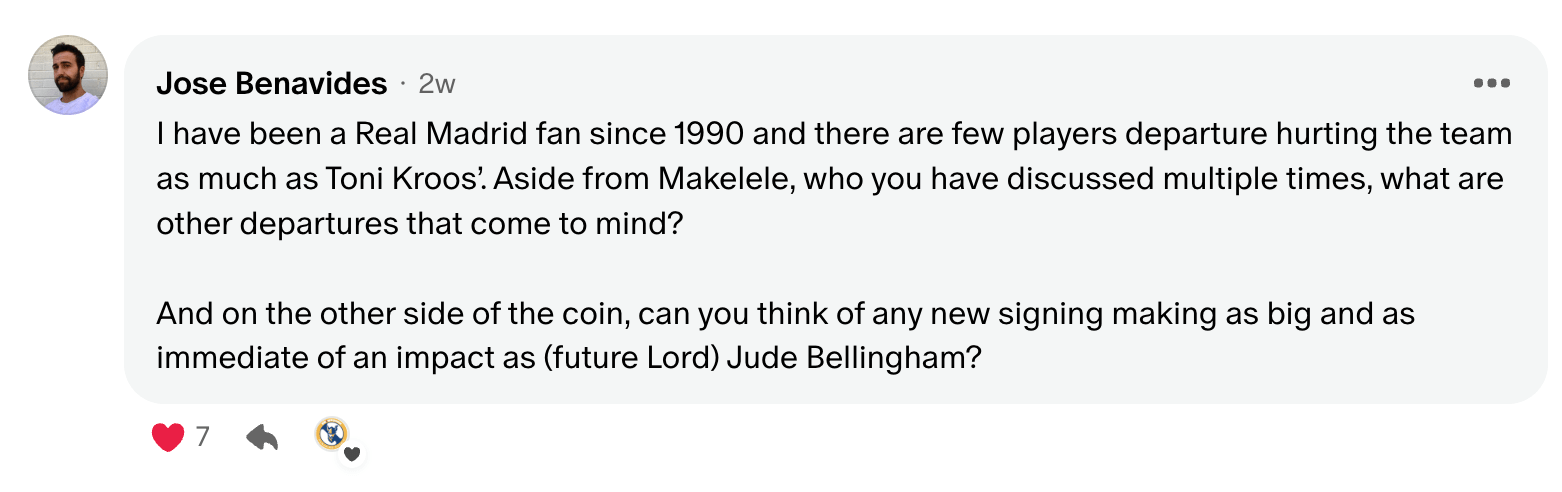
Task: Open Jose Benavides' profile photo
Action: click(x=68, y=76)
